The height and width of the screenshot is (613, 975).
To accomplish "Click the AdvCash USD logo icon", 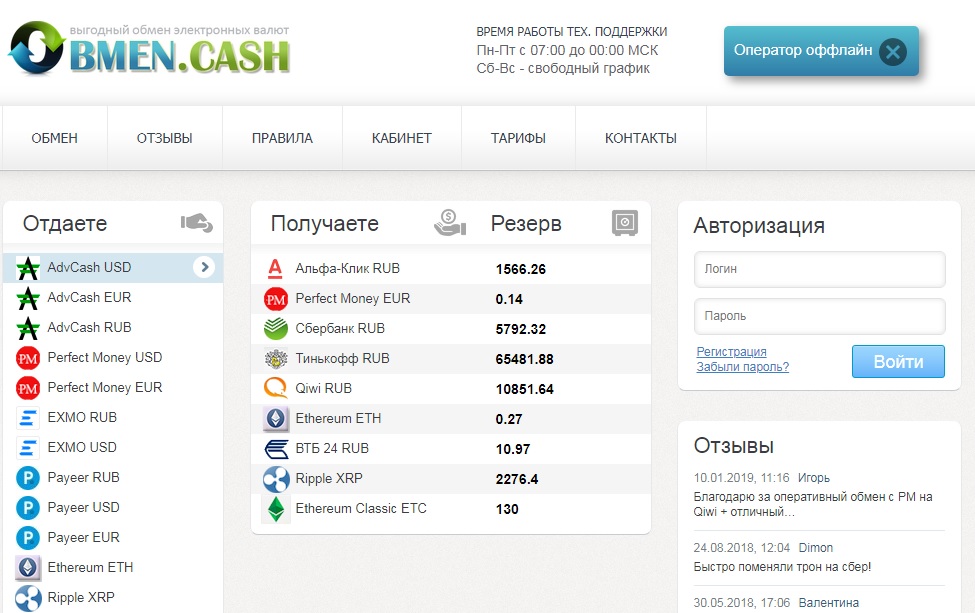I will pyautogui.click(x=28, y=268).
